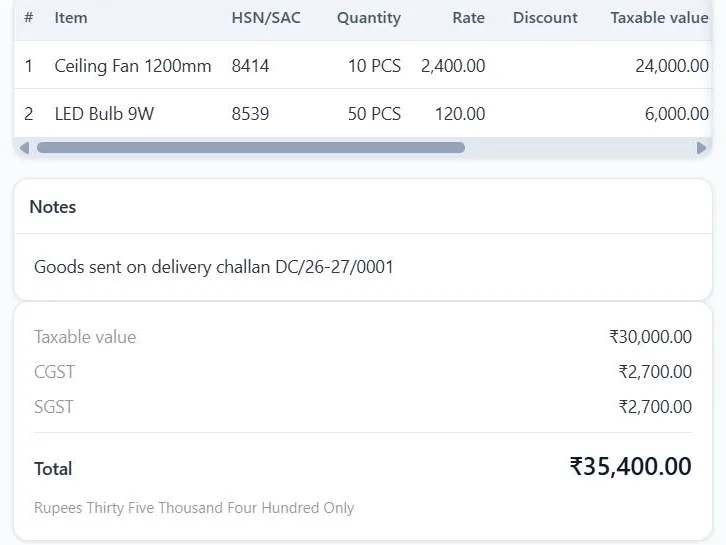This screenshot has width=726, height=545.
Task: Click the Rupees Thirty Five Thousand amount in words
Action: (194, 507)
